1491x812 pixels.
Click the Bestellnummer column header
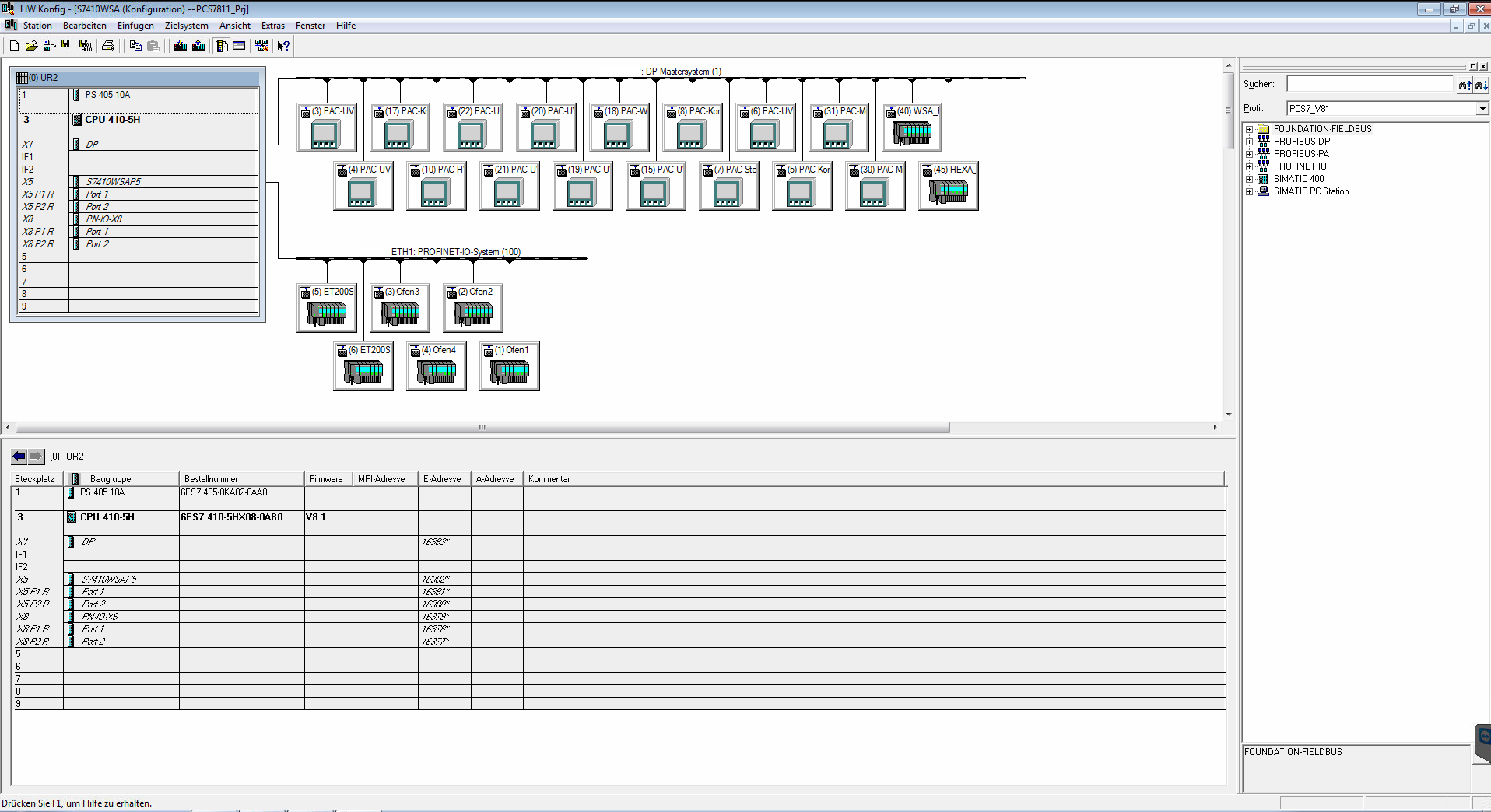(x=242, y=479)
